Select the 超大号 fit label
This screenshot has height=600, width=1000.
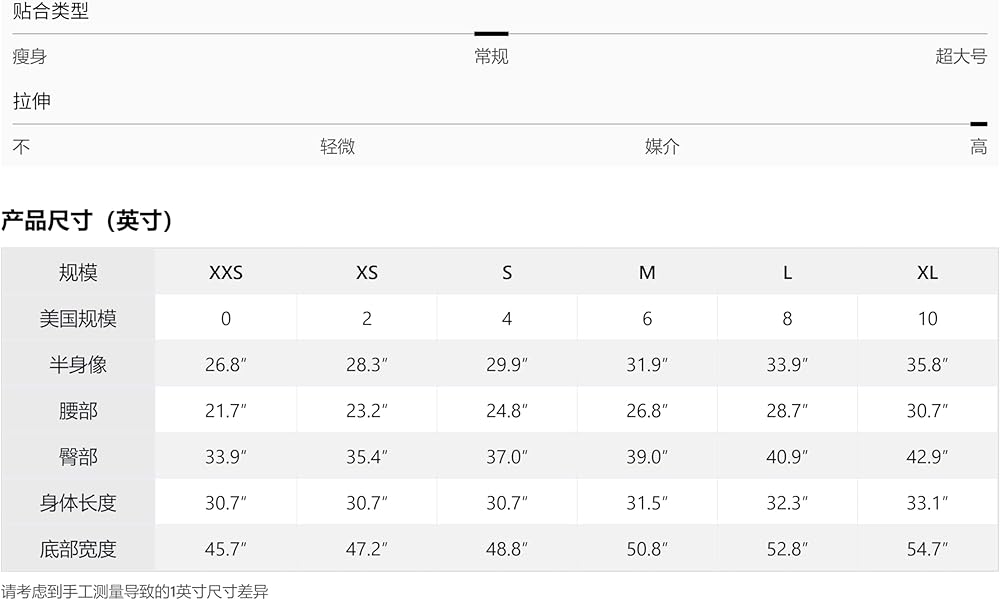(961, 56)
